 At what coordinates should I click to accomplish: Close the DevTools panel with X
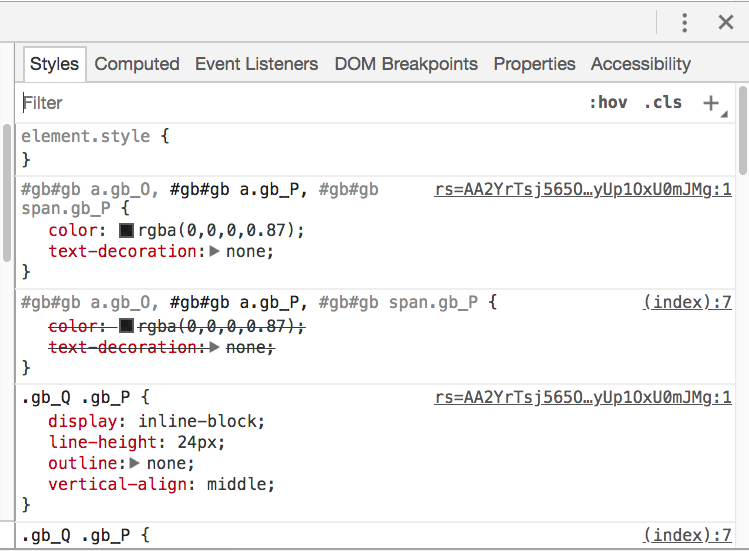tap(726, 23)
